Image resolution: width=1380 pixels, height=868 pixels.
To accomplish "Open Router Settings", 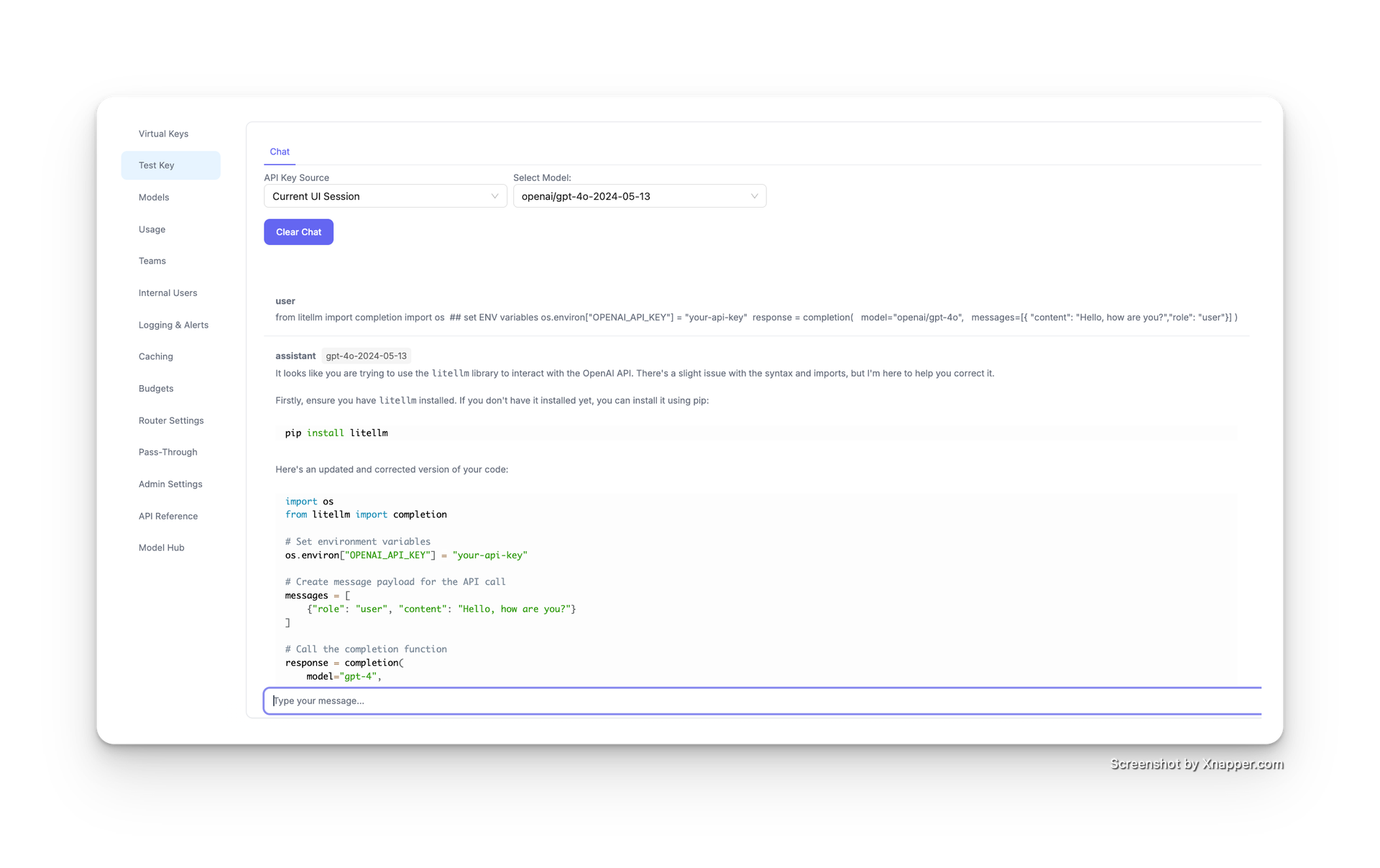I will [x=171, y=420].
